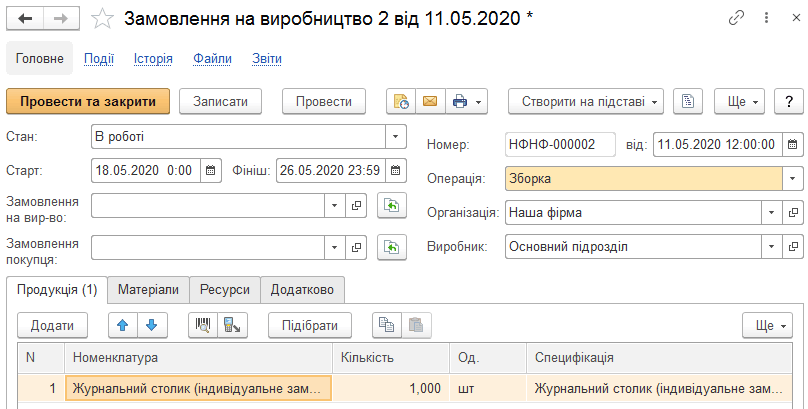Image resolution: width=808 pixels, height=409 pixels.
Task: Switch to the Додатково tab
Action: [x=302, y=289]
